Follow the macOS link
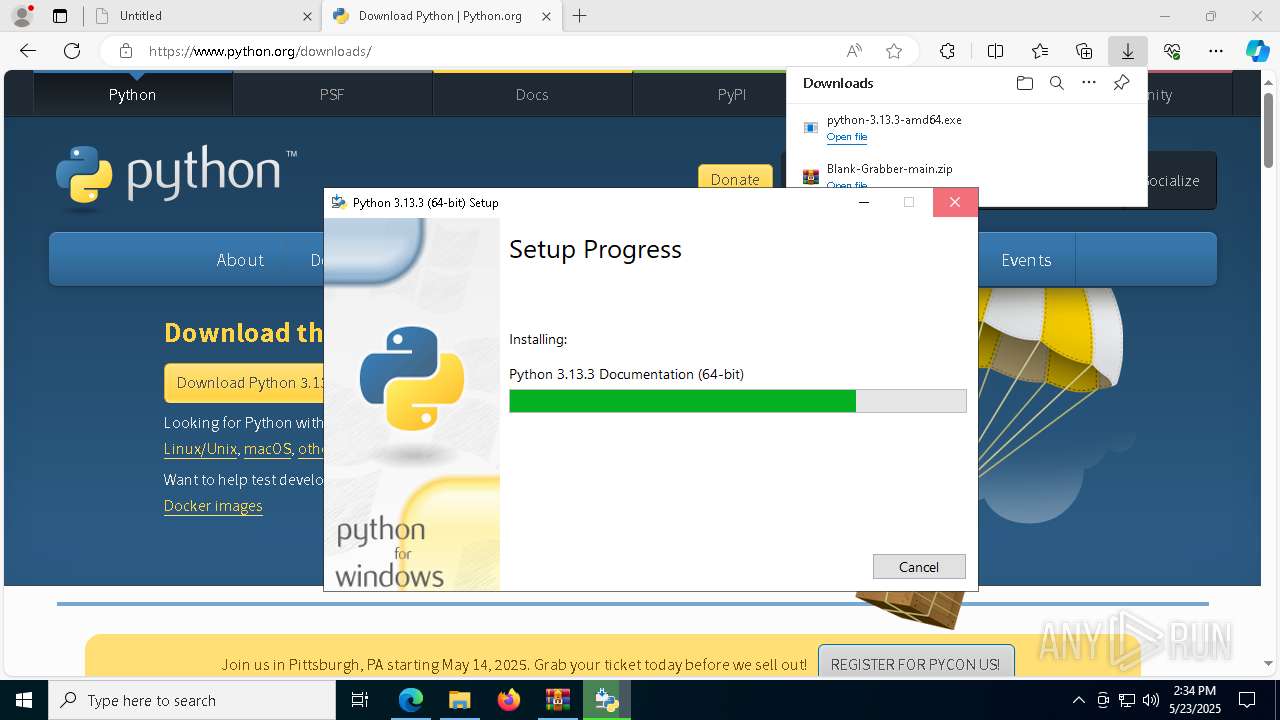This screenshot has width=1280, height=720. coord(267,449)
